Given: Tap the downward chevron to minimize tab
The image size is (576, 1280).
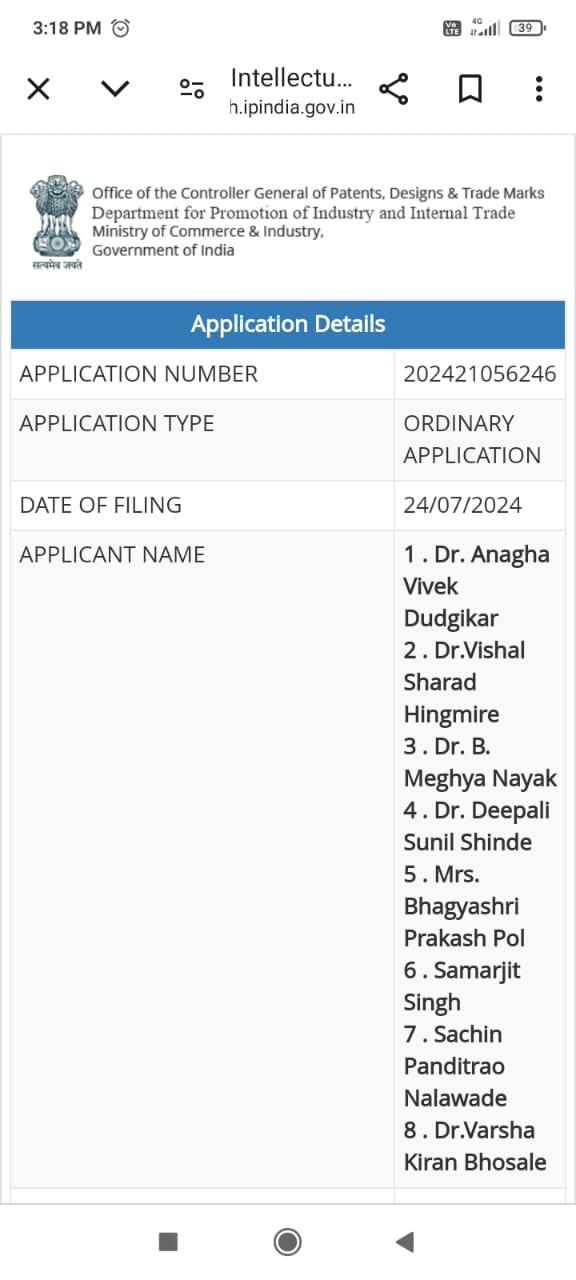Looking at the screenshot, I should click(x=115, y=89).
